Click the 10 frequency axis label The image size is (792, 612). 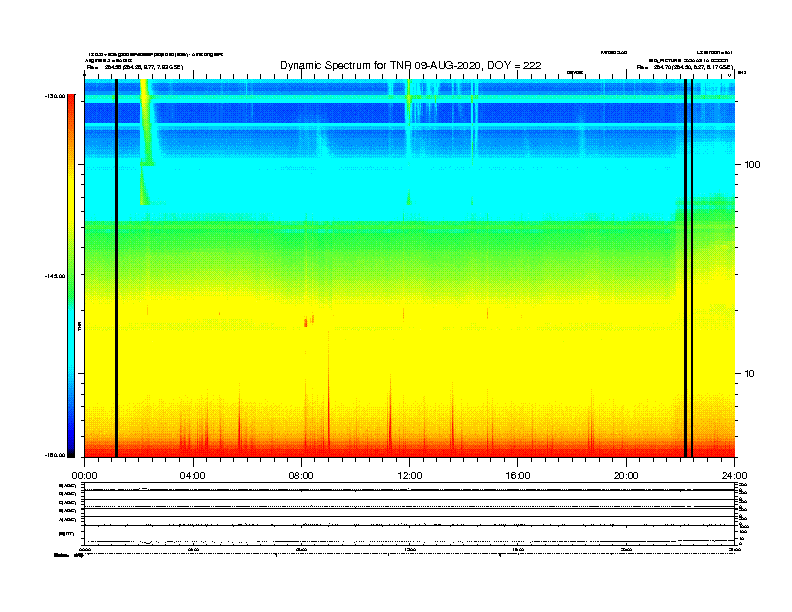pos(750,374)
